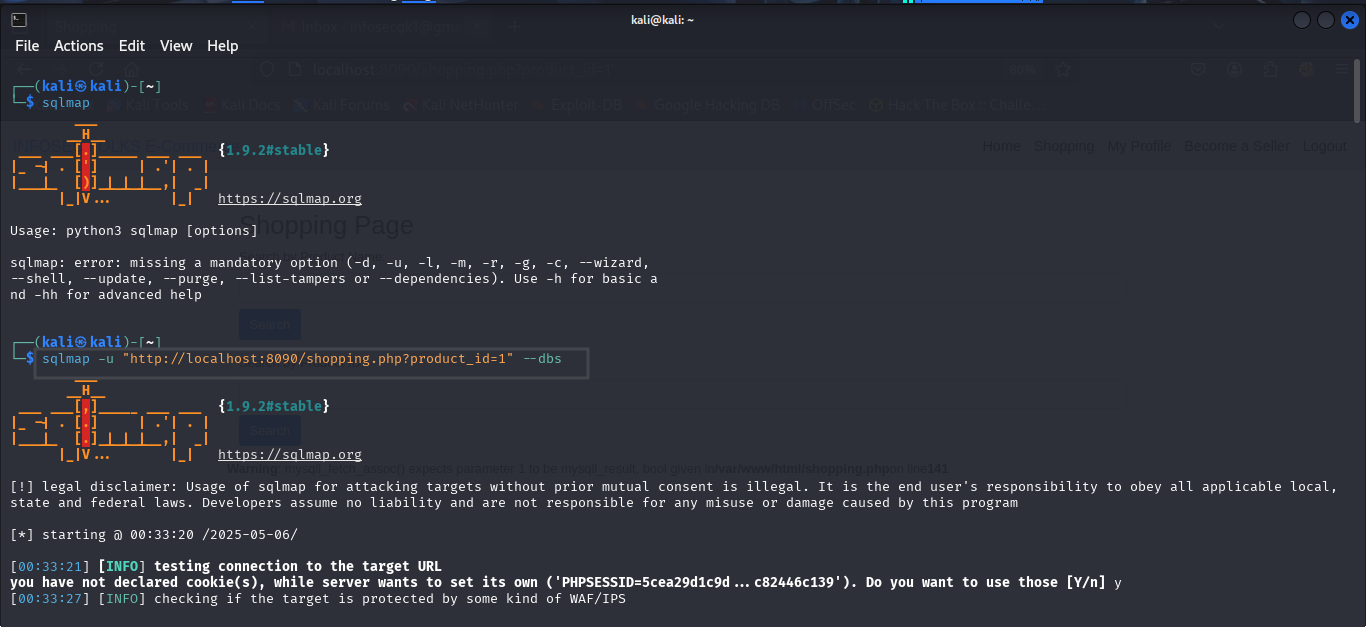The image size is (1366, 627).
Task: Minimize the kali@kali terminal window
Action: [x=1302, y=20]
